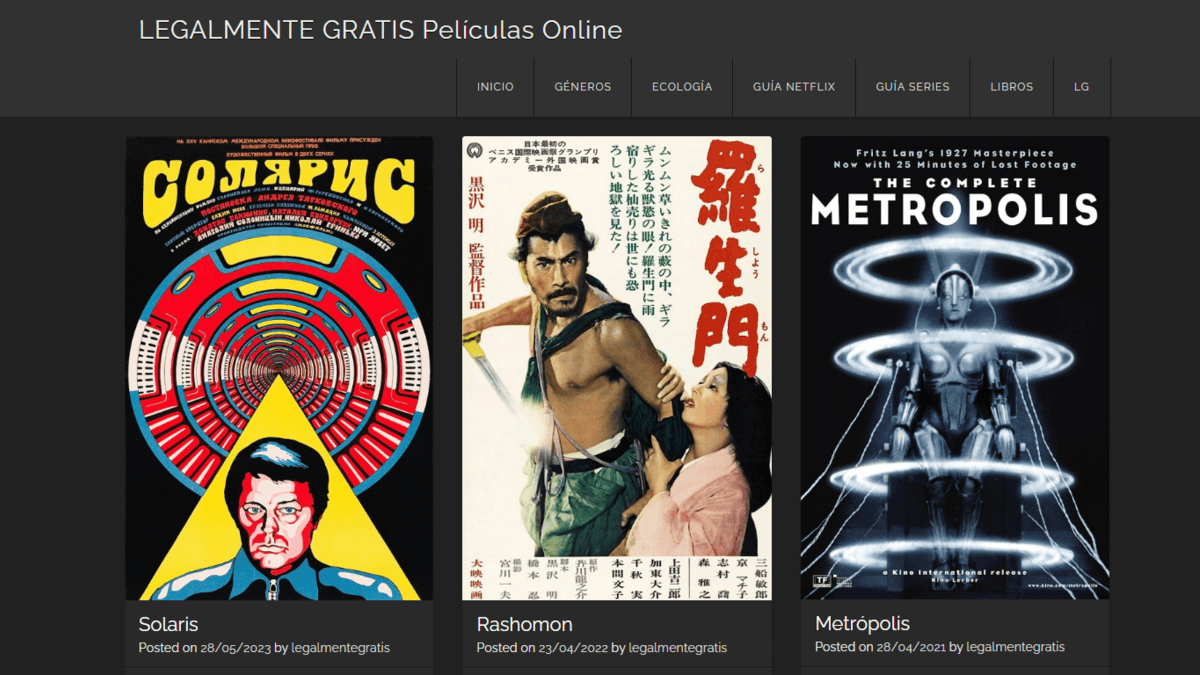Click the Metrópolis post title
Viewport: 1200px width, 675px height.
coord(862,624)
